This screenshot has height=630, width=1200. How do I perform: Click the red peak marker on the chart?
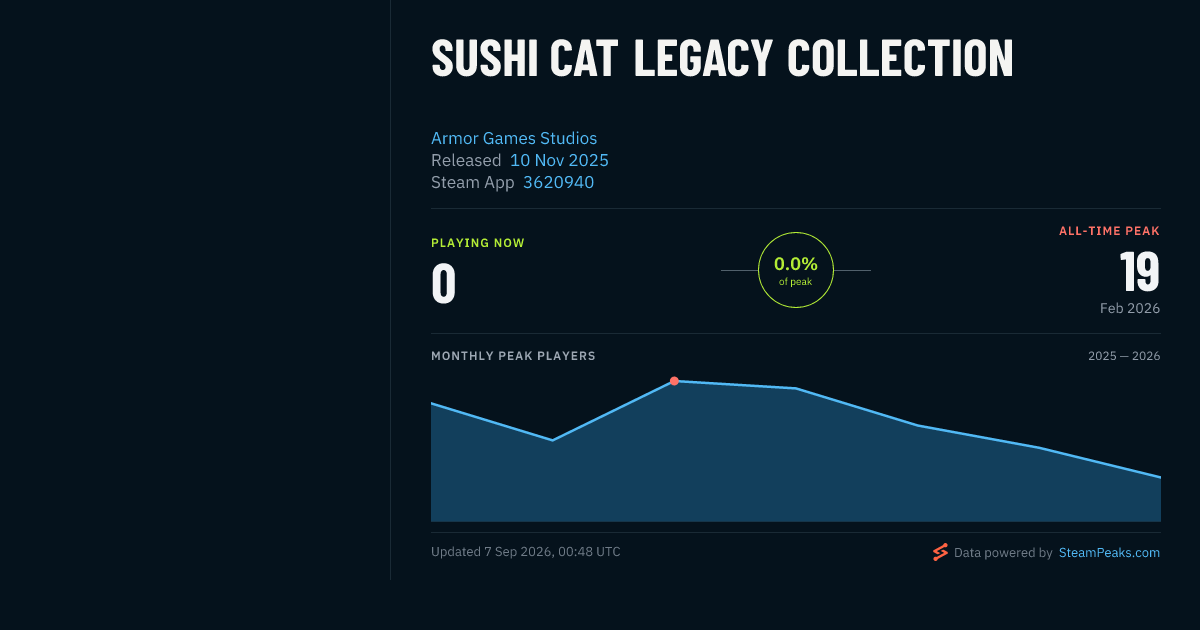(674, 381)
